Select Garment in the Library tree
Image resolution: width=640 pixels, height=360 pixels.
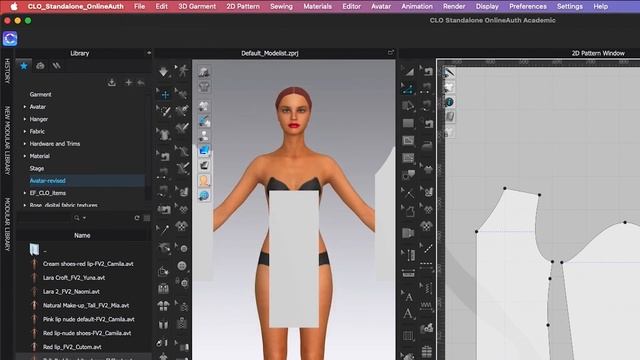pos(40,94)
